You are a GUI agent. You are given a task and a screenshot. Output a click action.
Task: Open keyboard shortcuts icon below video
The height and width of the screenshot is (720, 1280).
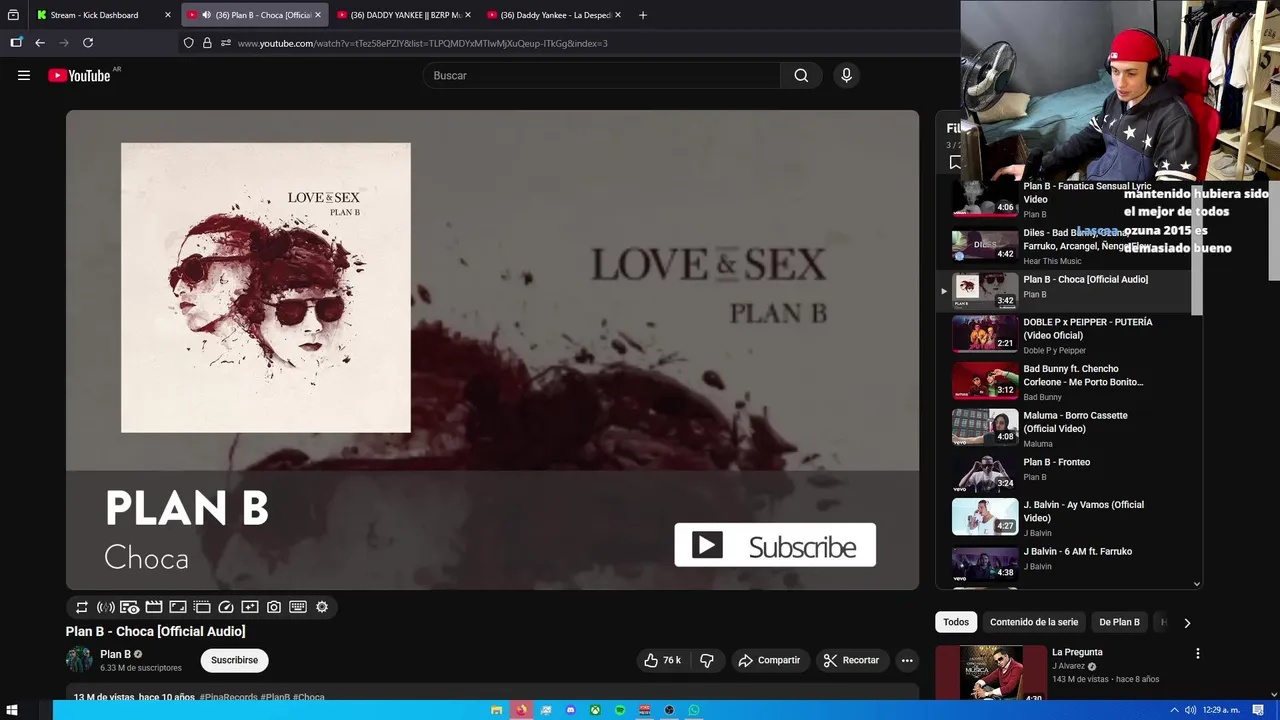[298, 607]
